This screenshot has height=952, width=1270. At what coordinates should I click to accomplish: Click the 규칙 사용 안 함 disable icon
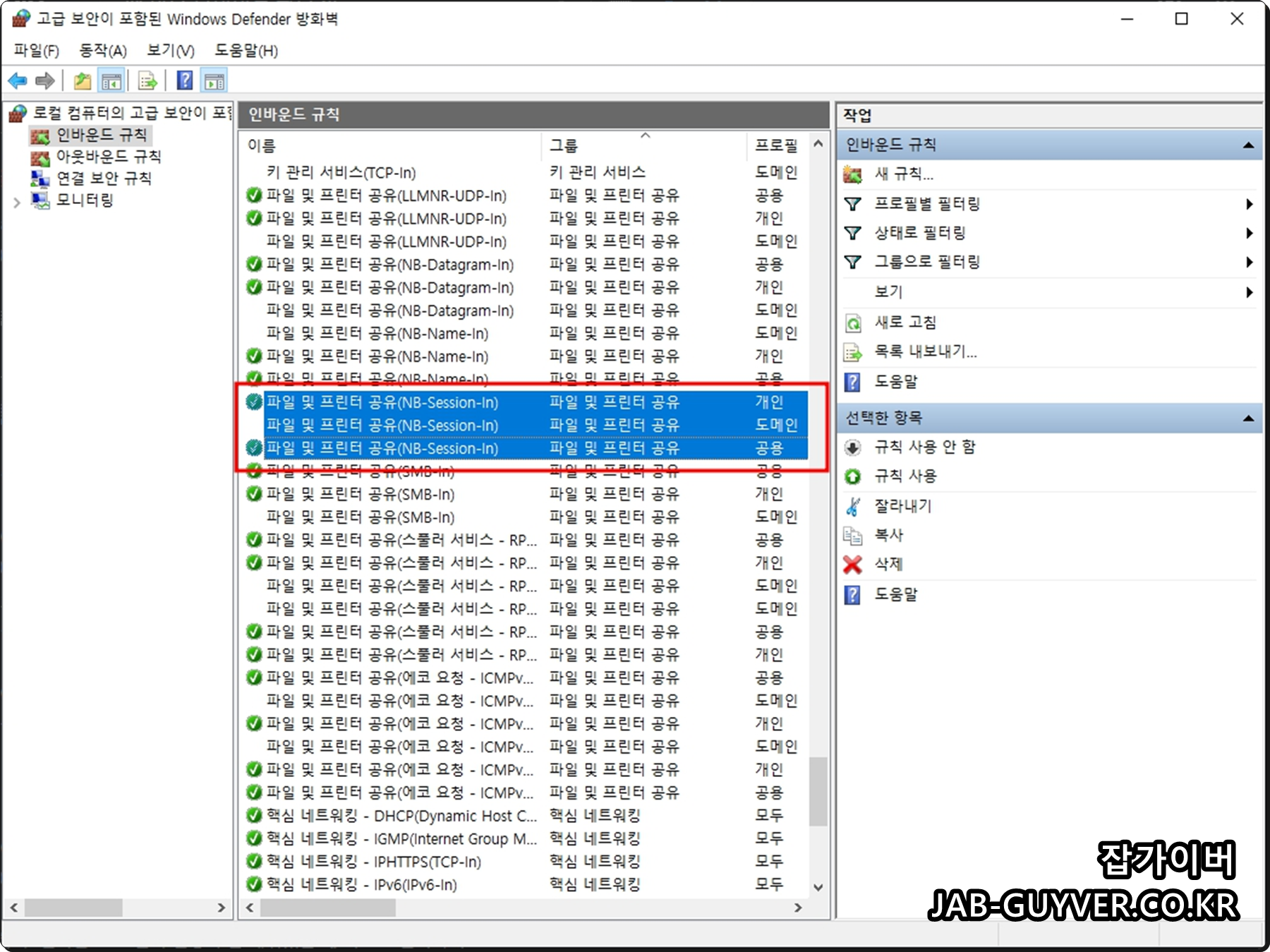pos(853,447)
